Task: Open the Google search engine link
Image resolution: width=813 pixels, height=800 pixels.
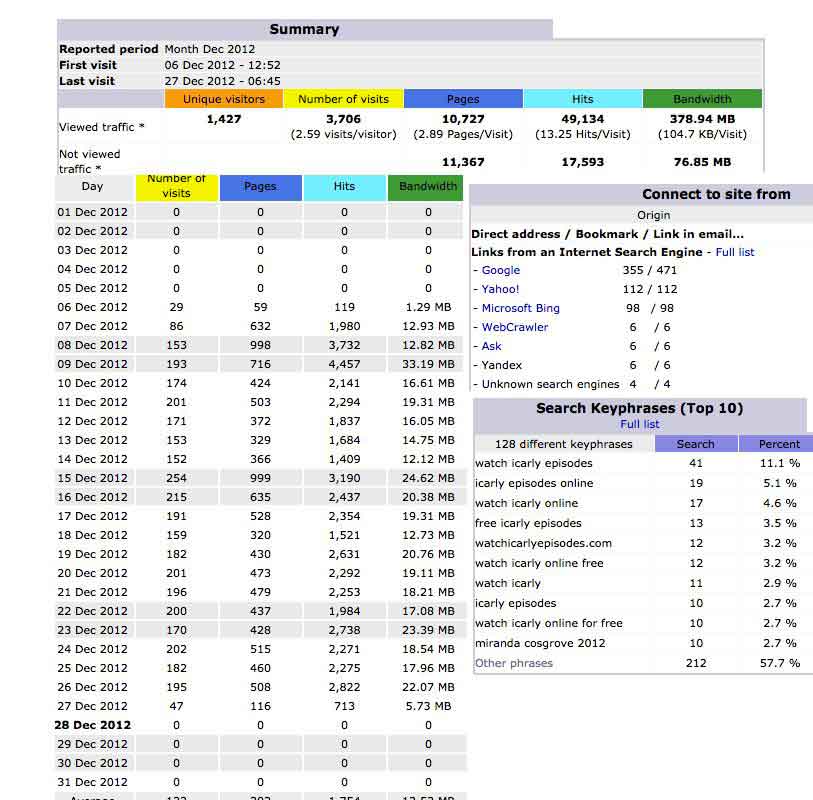Action: (x=500, y=270)
